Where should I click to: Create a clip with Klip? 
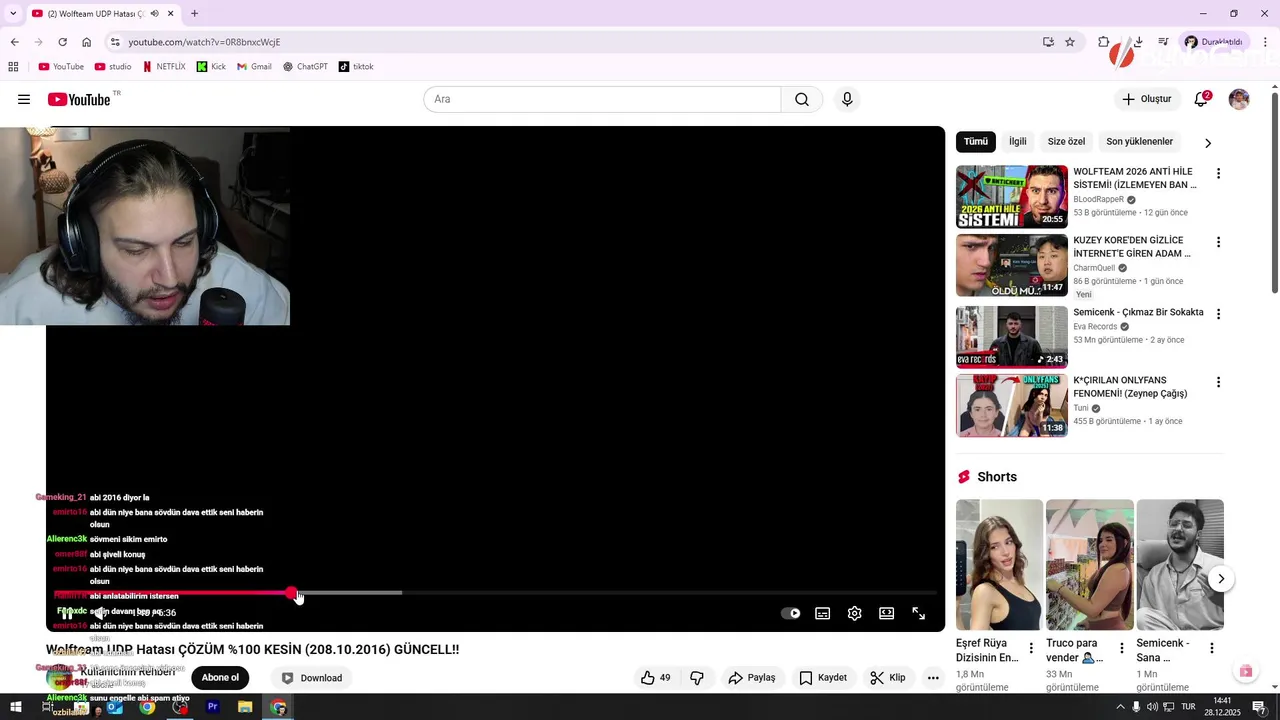point(888,678)
